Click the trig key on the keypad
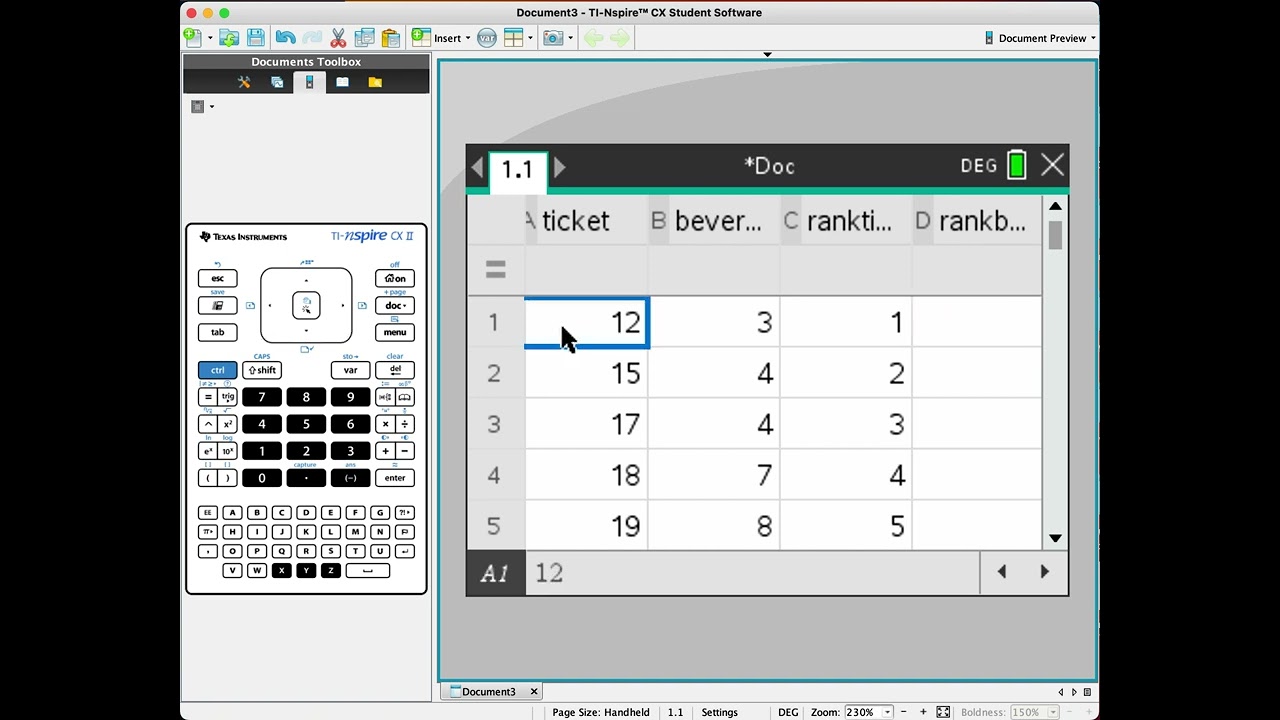 [227, 397]
